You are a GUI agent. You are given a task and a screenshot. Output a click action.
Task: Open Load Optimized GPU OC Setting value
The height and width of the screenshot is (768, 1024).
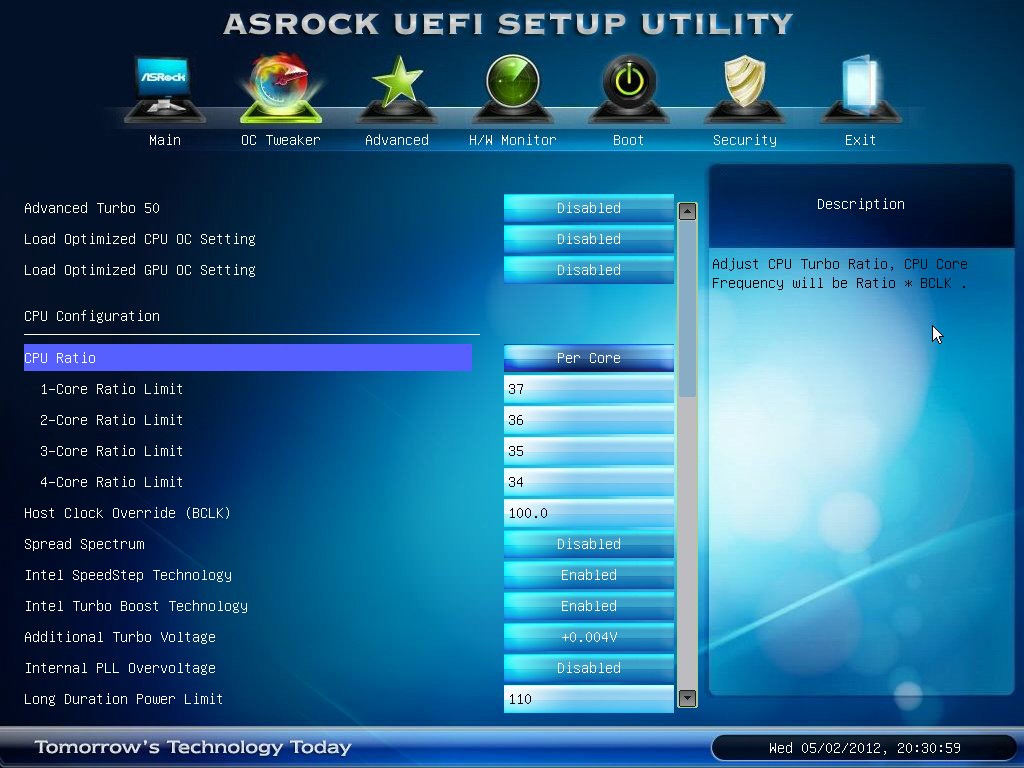tap(588, 270)
